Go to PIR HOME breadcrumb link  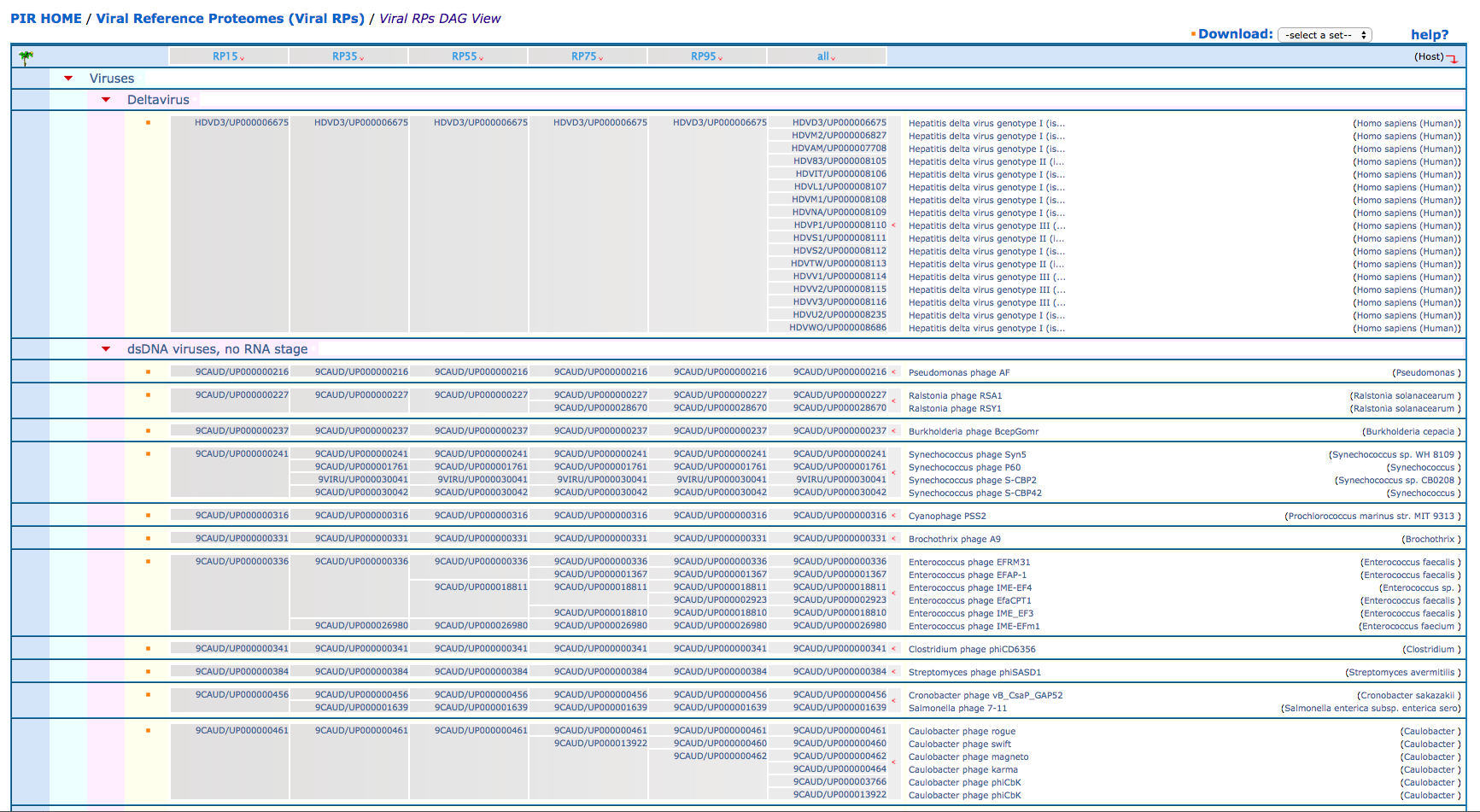(x=46, y=19)
